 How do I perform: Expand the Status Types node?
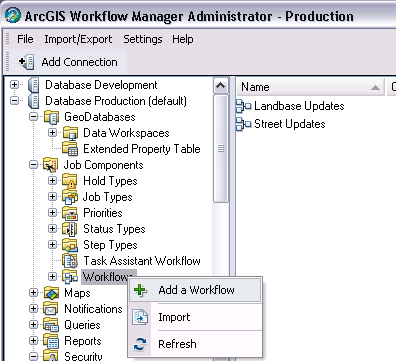pyautogui.click(x=52, y=229)
